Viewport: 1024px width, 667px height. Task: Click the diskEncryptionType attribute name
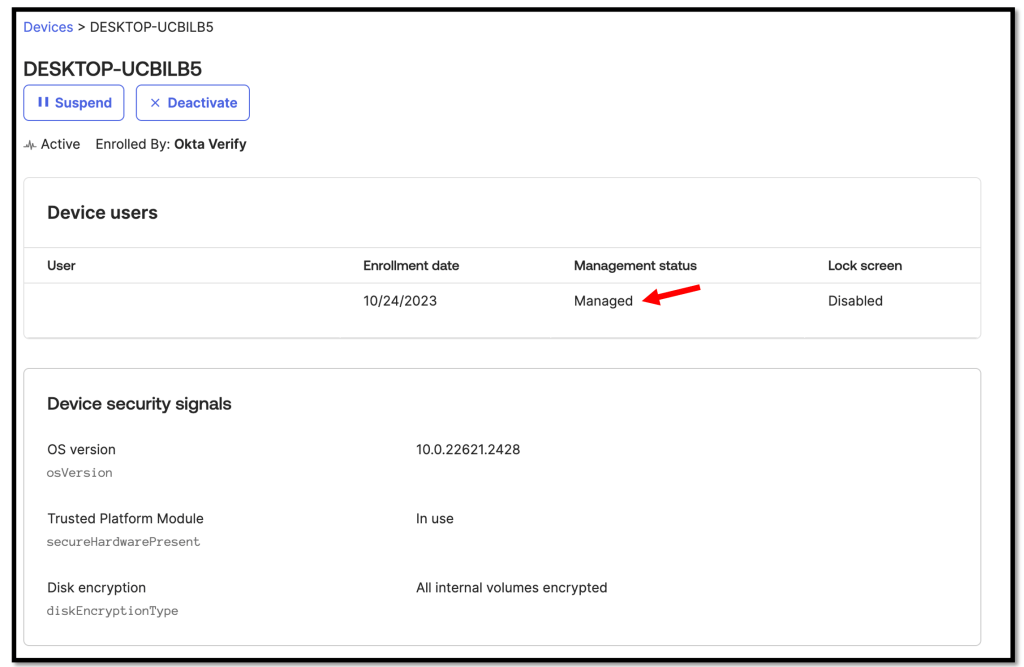click(113, 611)
